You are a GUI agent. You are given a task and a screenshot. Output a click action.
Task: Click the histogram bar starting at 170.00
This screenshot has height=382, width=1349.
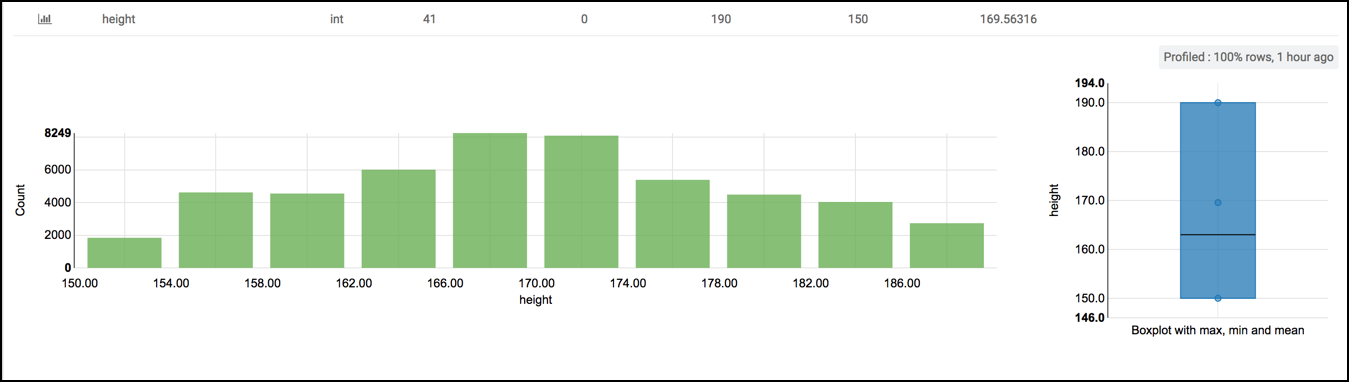(x=581, y=202)
